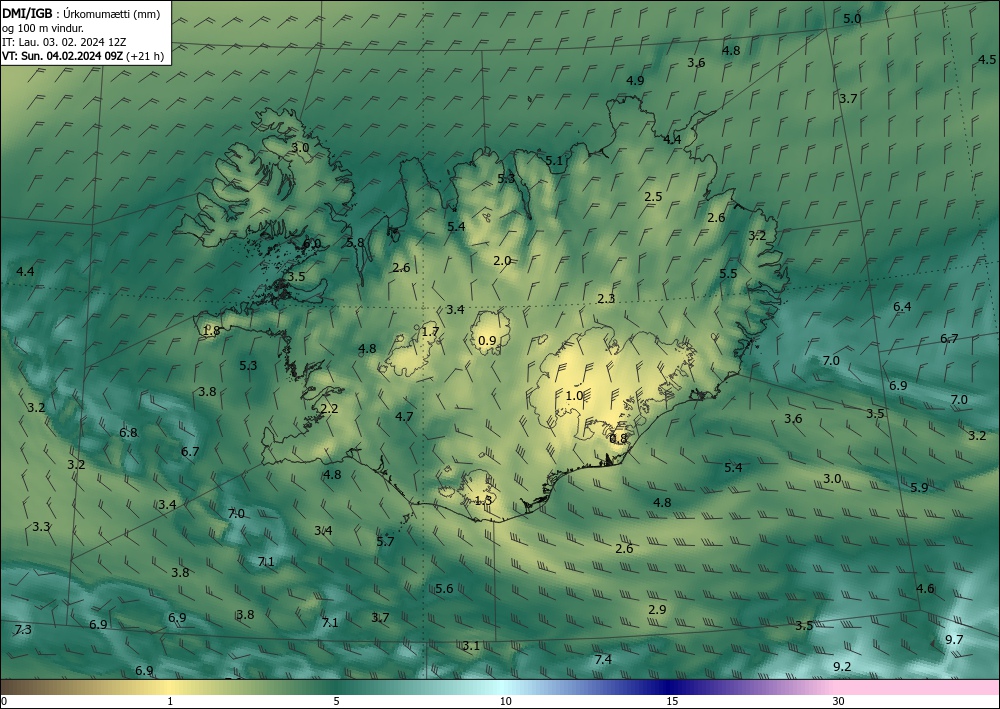Screen dimensions: 1000x709
Task: Click the 1.8 value on the western peninsula
Action: click(211, 330)
